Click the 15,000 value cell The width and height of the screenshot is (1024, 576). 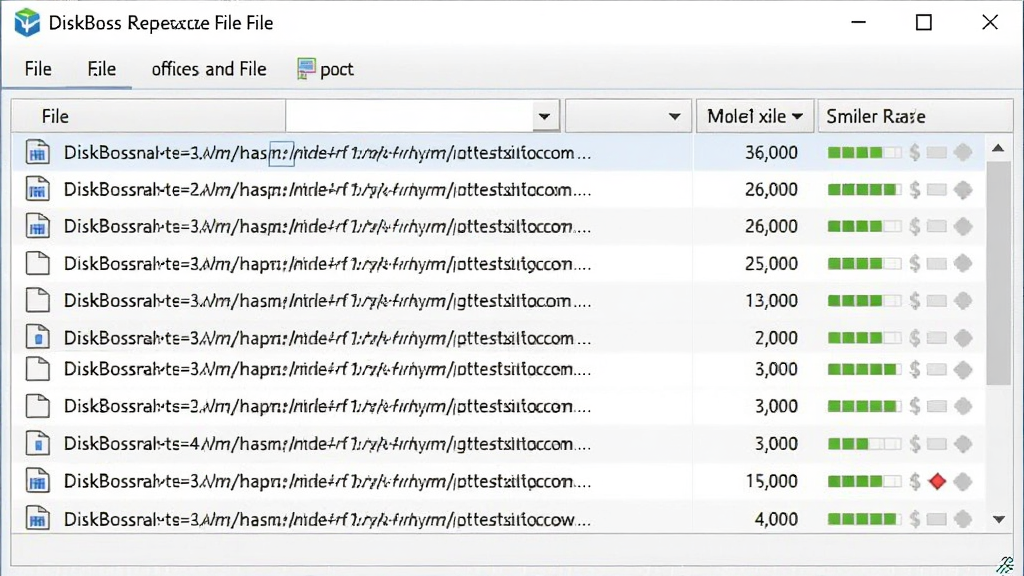(x=771, y=481)
